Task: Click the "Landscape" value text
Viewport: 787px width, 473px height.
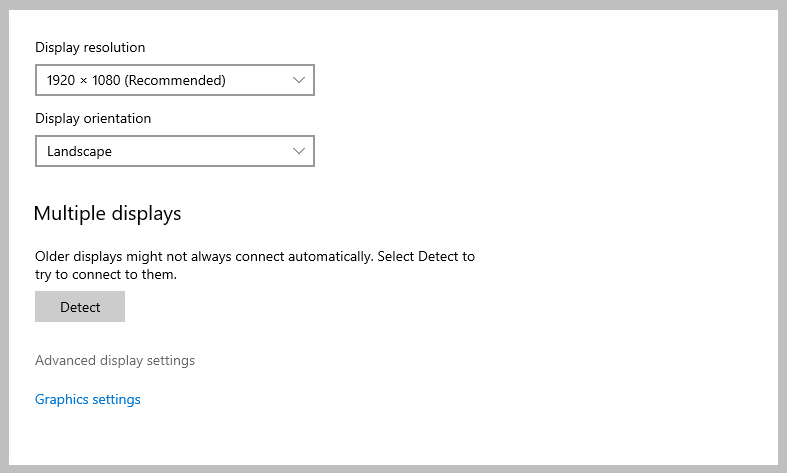Action: (79, 152)
